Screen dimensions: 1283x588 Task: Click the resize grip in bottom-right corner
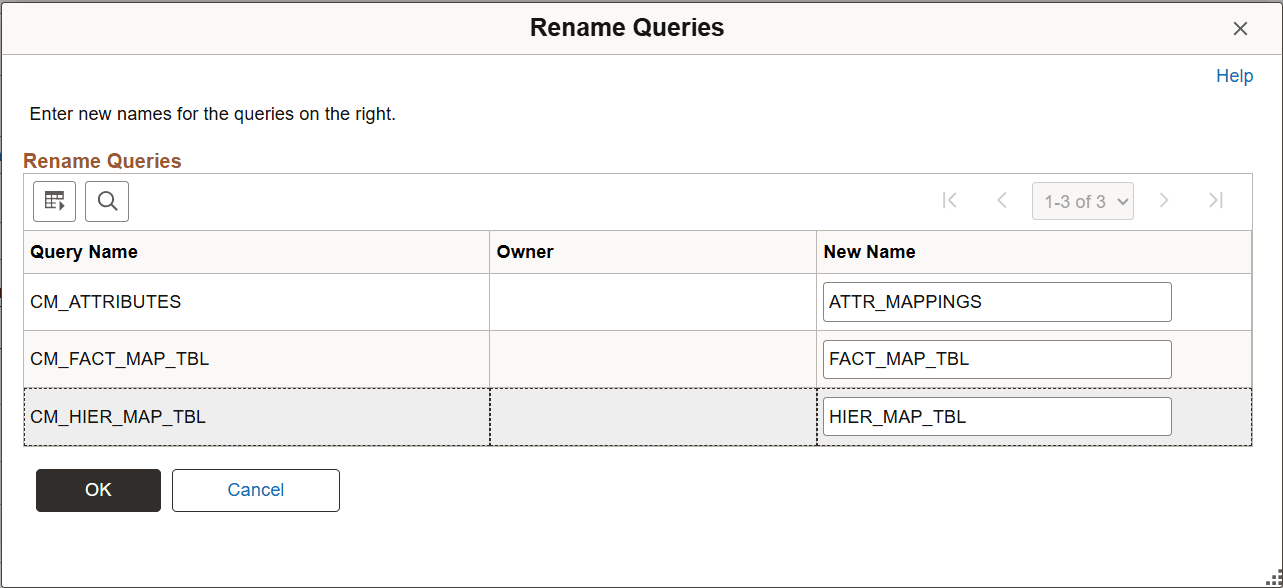(1274, 579)
